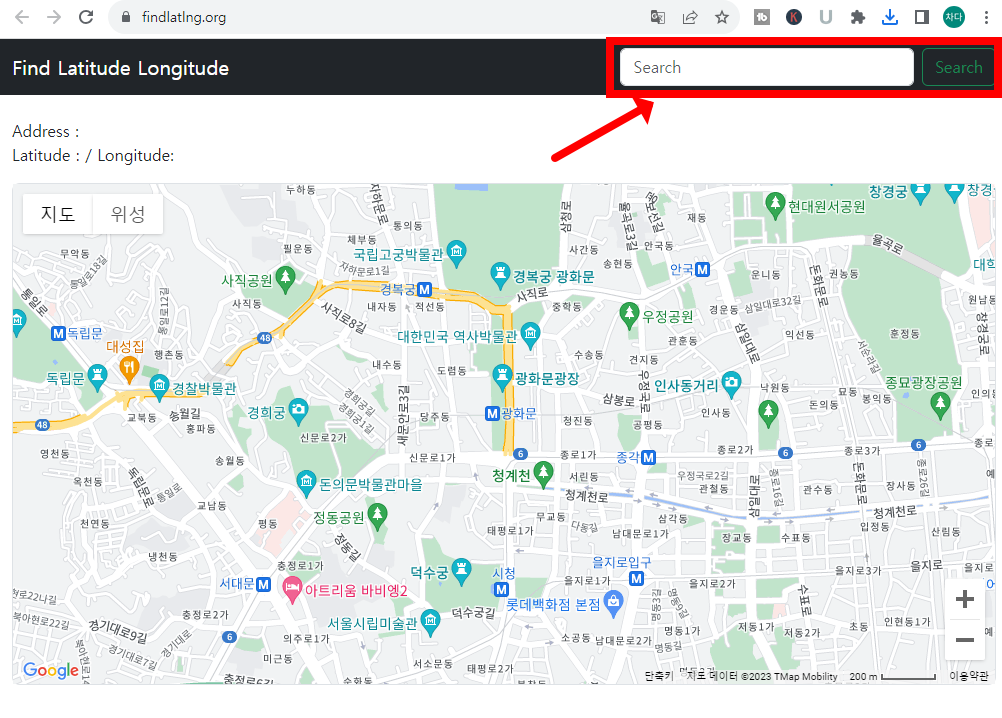The image size is (1002, 718).
Task: Open the Google logo link on map
Action: point(50,670)
